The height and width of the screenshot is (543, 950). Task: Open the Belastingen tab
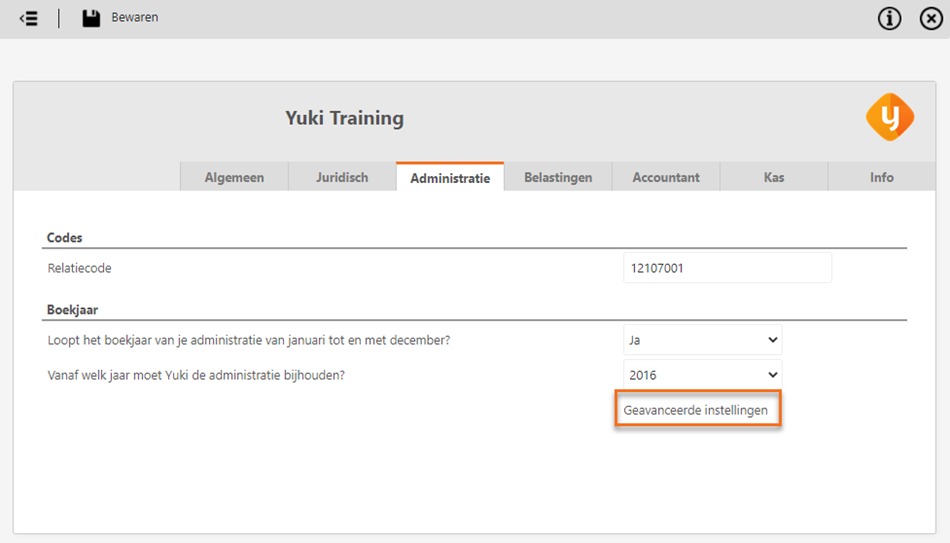point(558,177)
